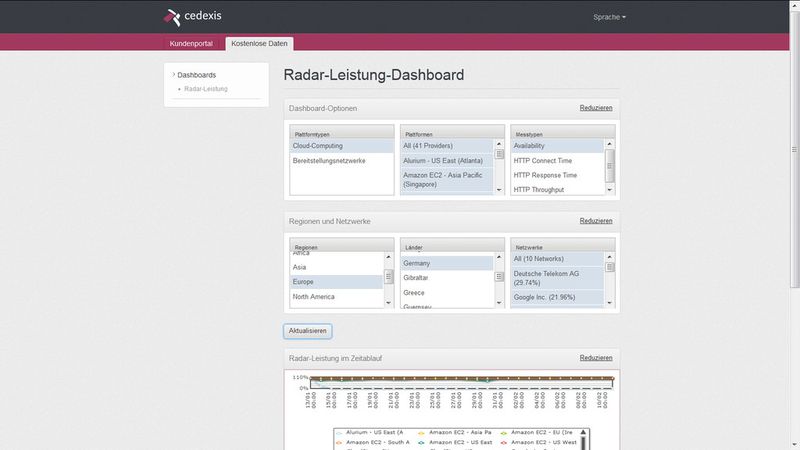Select Amazon EC2 - Asia Pacific (Singapore)

[x=447, y=180]
